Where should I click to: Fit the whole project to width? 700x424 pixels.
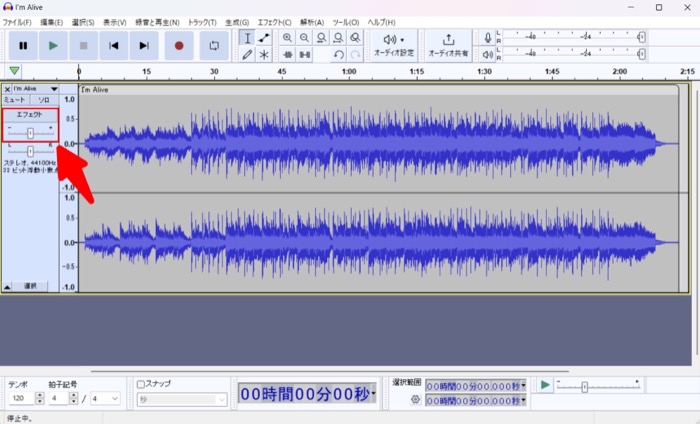pyautogui.click(x=338, y=38)
